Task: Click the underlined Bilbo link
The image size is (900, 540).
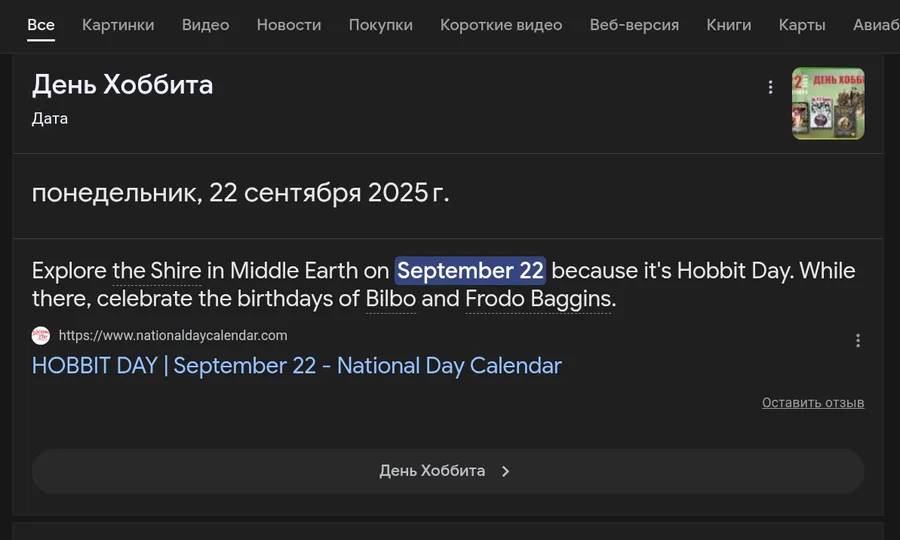Action: tap(390, 299)
